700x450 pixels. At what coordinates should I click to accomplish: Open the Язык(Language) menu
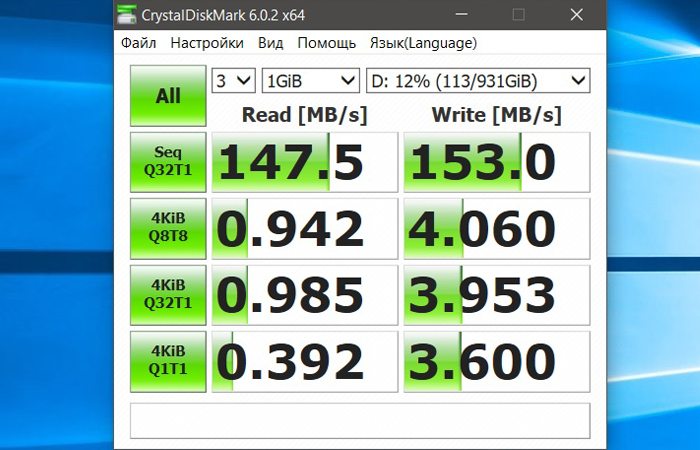point(423,43)
